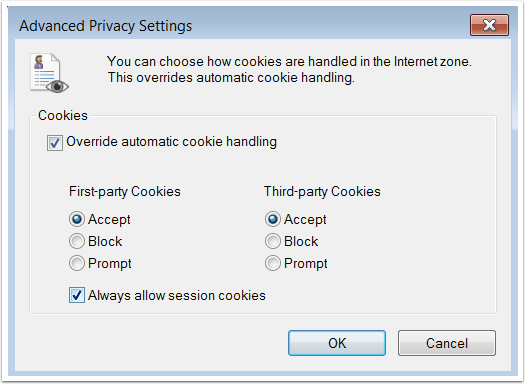
Task: Set Third-party Cookies to Block
Action: tap(273, 241)
